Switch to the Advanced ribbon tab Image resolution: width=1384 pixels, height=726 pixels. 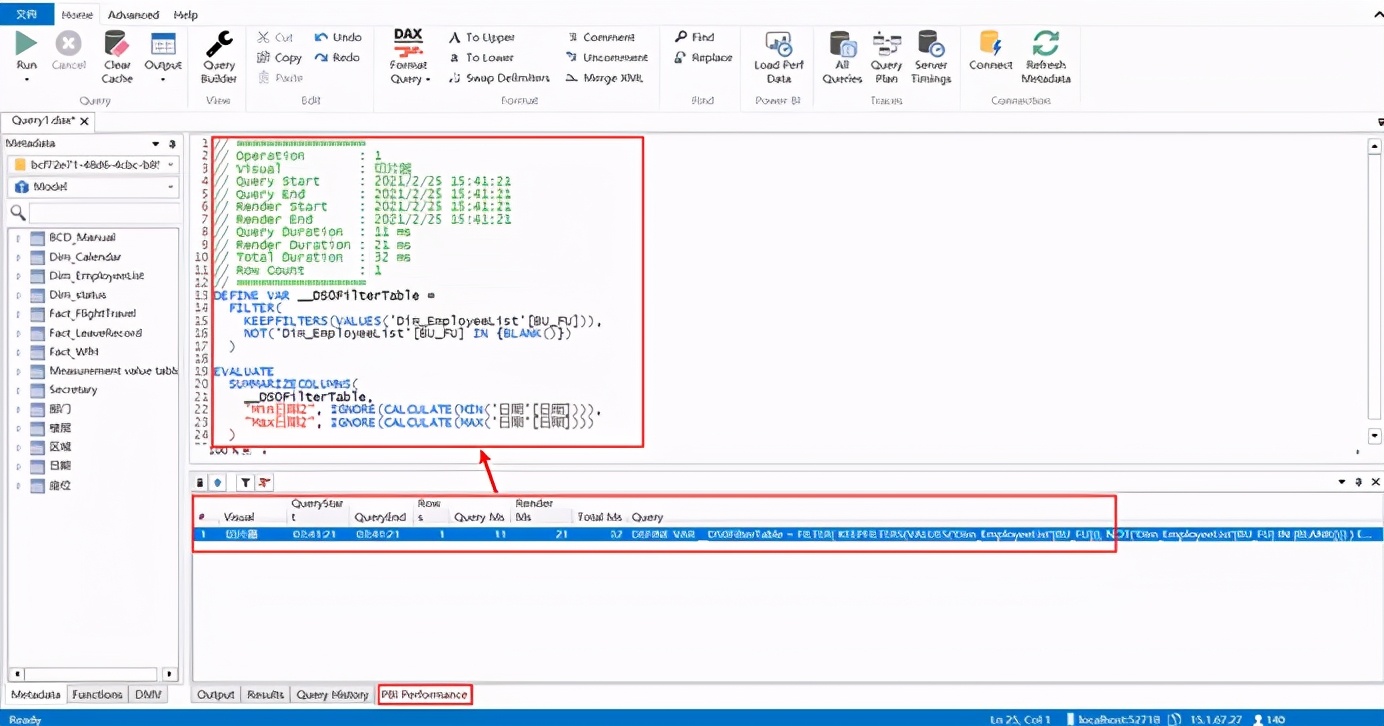[x=133, y=15]
